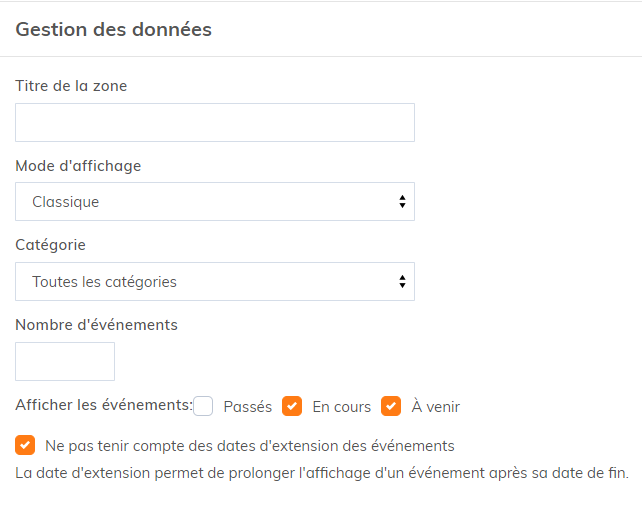
Task: Expand the "Toutes les catégories" dropdown
Action: [214, 282]
